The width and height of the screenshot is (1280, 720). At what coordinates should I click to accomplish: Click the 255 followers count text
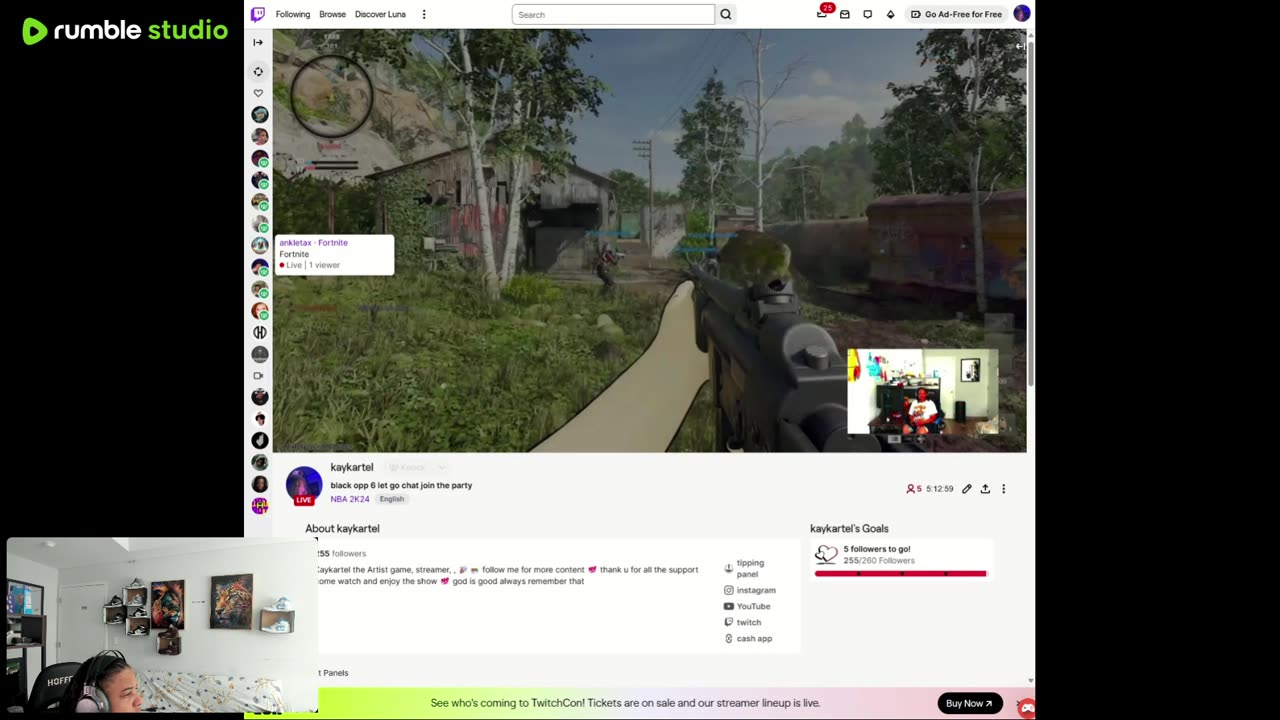(x=342, y=553)
